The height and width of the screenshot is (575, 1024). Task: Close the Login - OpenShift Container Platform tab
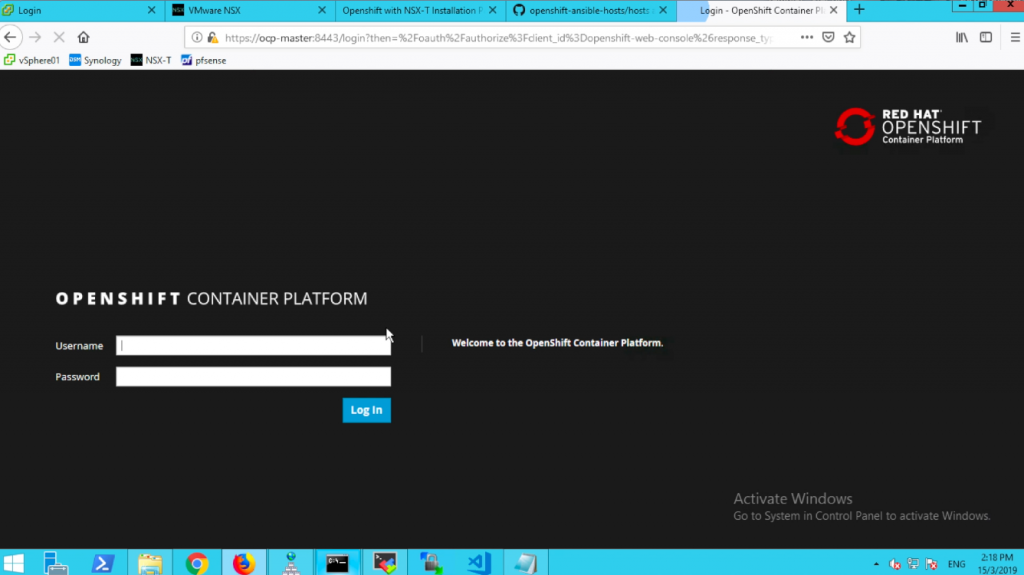[833, 10]
